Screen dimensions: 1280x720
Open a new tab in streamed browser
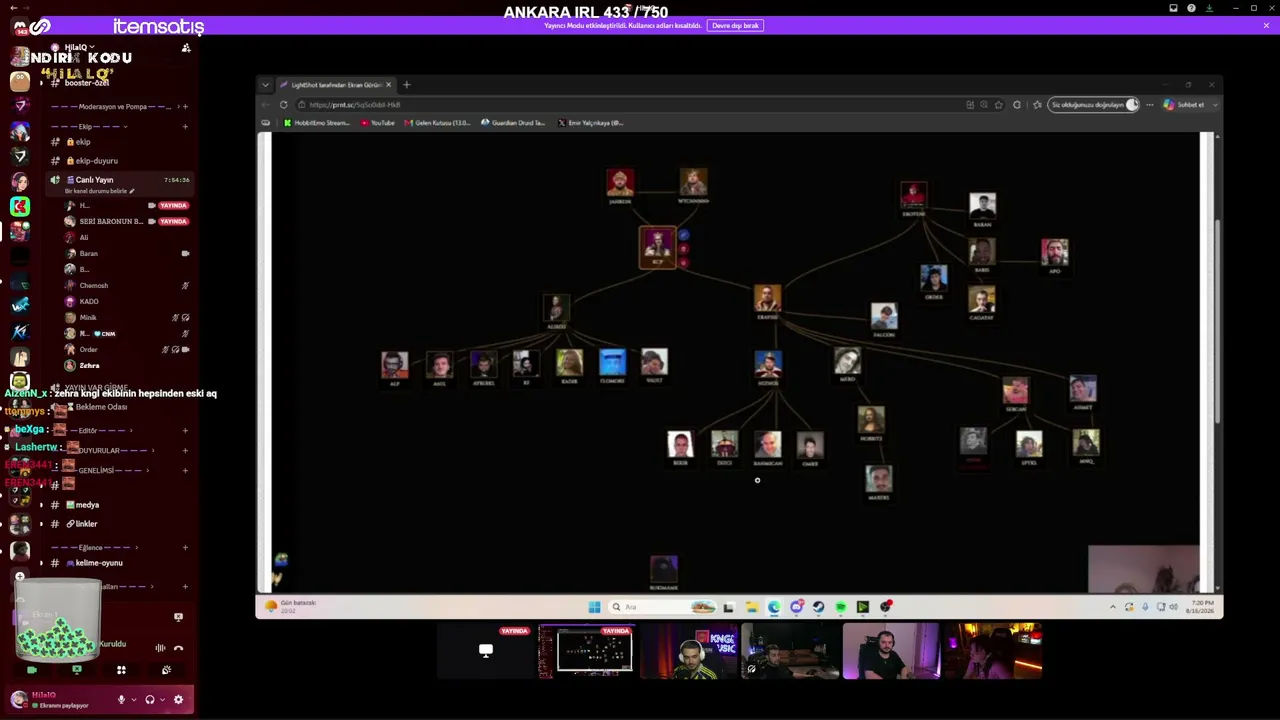(x=407, y=85)
